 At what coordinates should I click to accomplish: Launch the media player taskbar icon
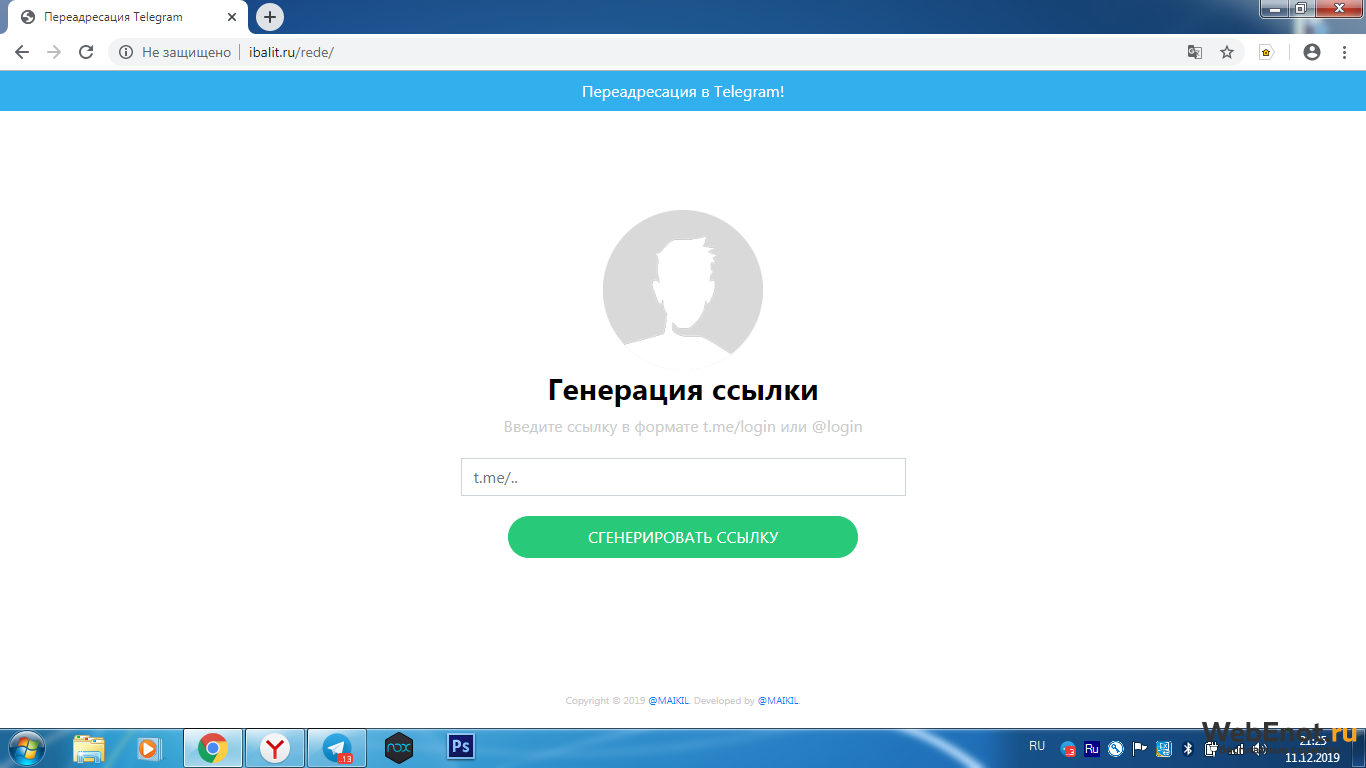click(x=149, y=748)
